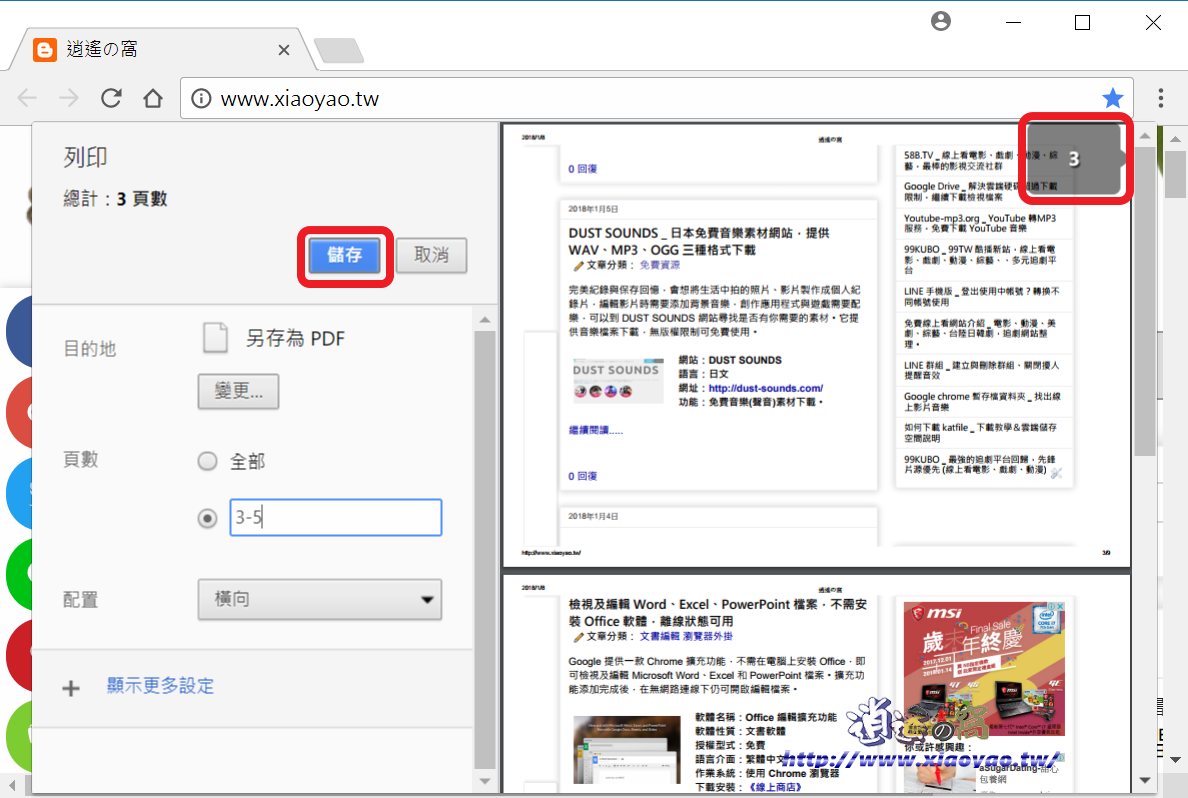Open a new tab button
1188x798 pixels.
(339, 50)
